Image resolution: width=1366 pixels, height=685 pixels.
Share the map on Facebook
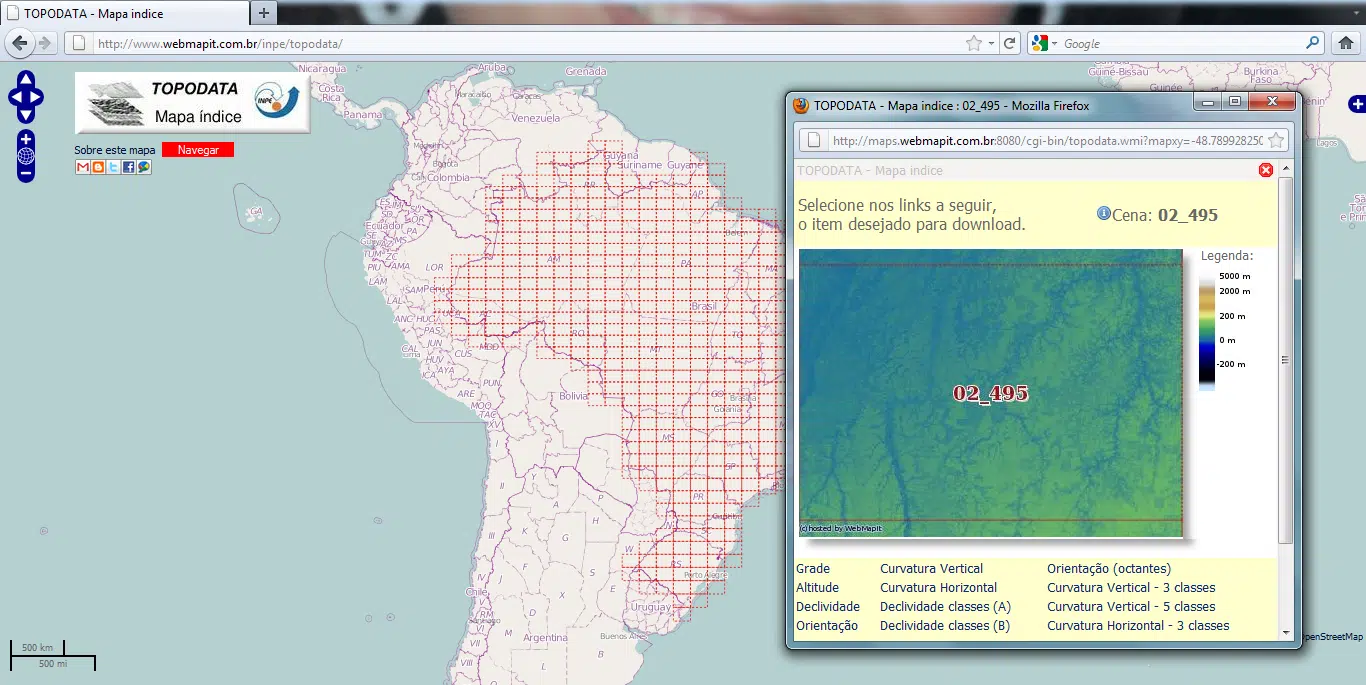pyautogui.click(x=129, y=167)
